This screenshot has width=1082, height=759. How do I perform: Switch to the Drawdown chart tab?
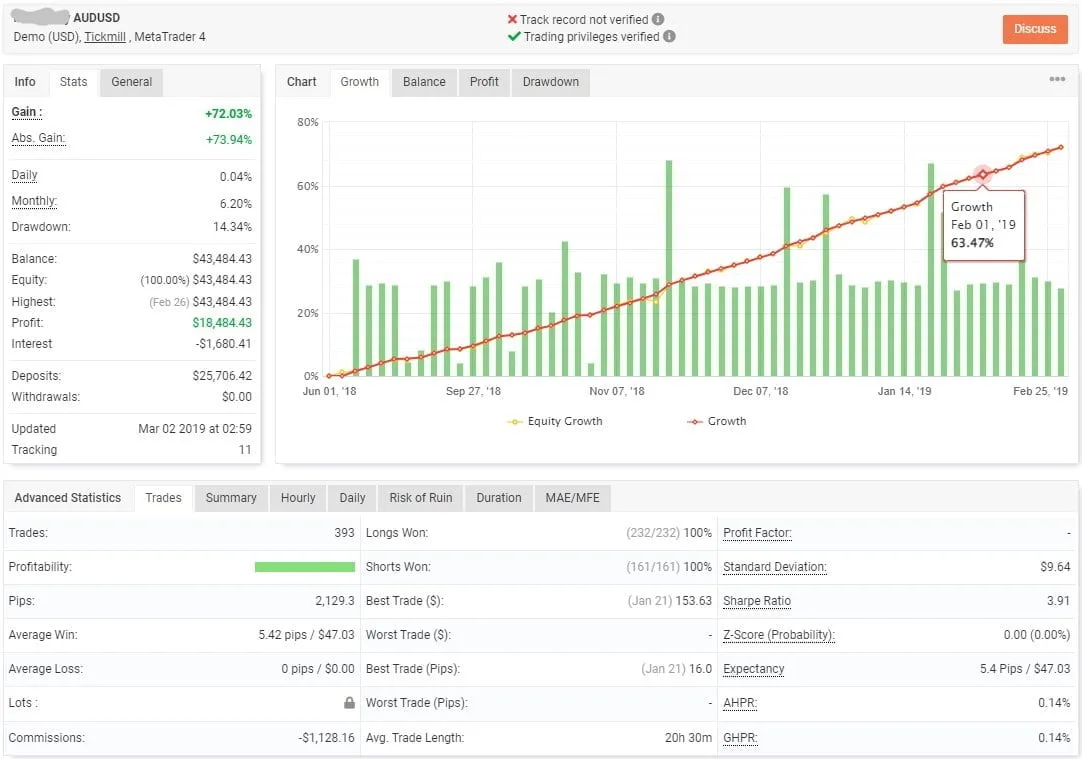[x=550, y=82]
